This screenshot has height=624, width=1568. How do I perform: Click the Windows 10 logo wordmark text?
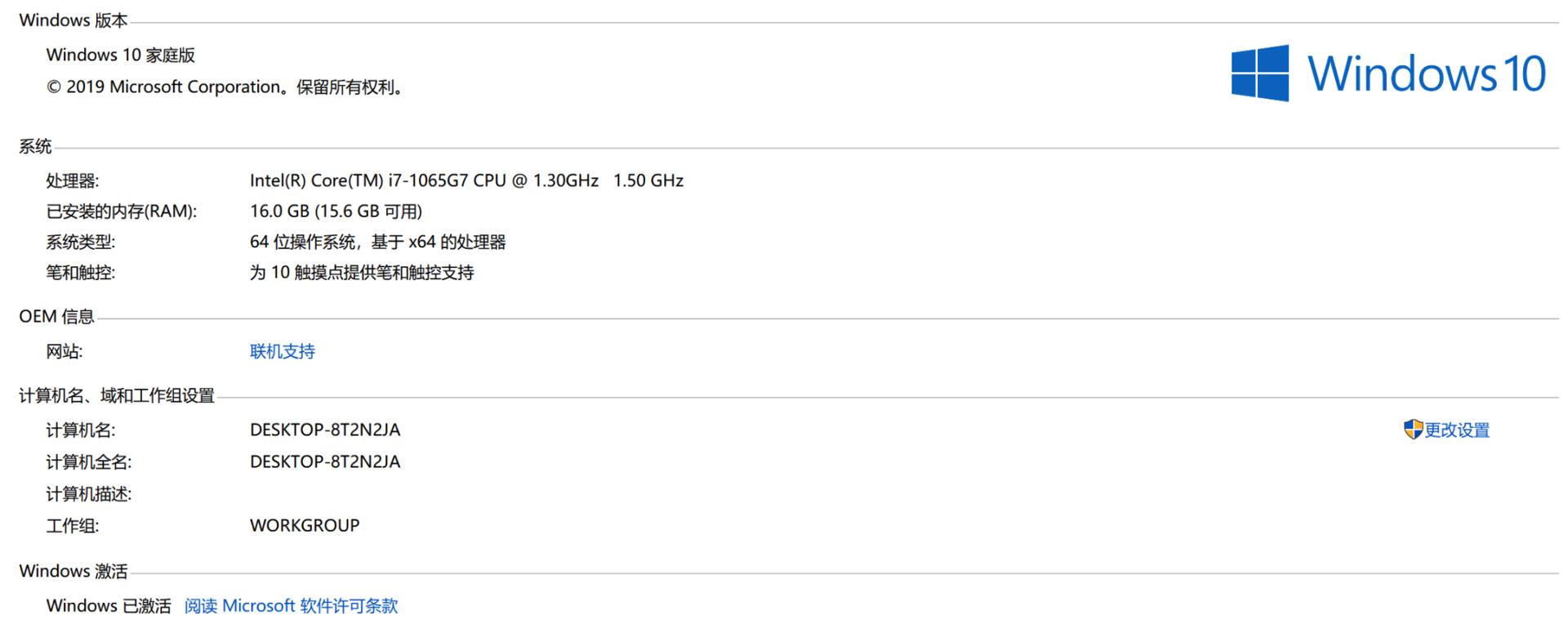(1426, 74)
